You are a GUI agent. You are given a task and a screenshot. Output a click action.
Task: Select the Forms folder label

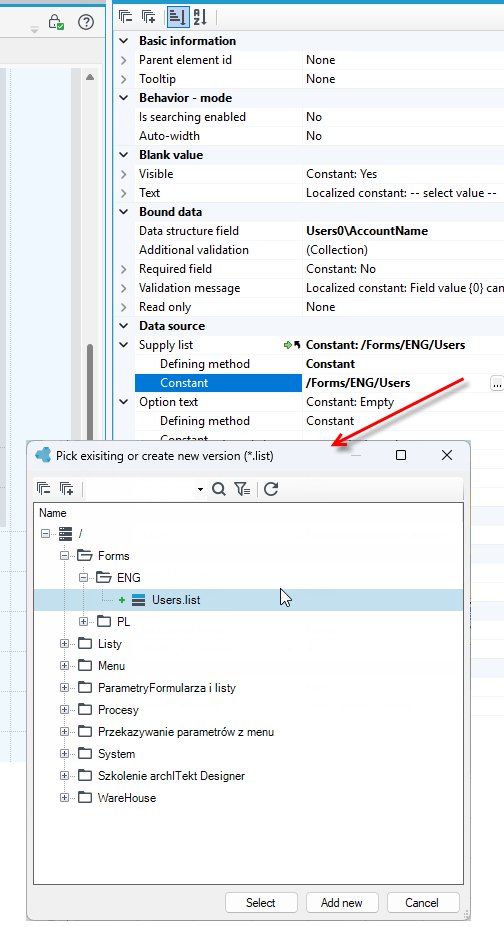click(x=113, y=556)
